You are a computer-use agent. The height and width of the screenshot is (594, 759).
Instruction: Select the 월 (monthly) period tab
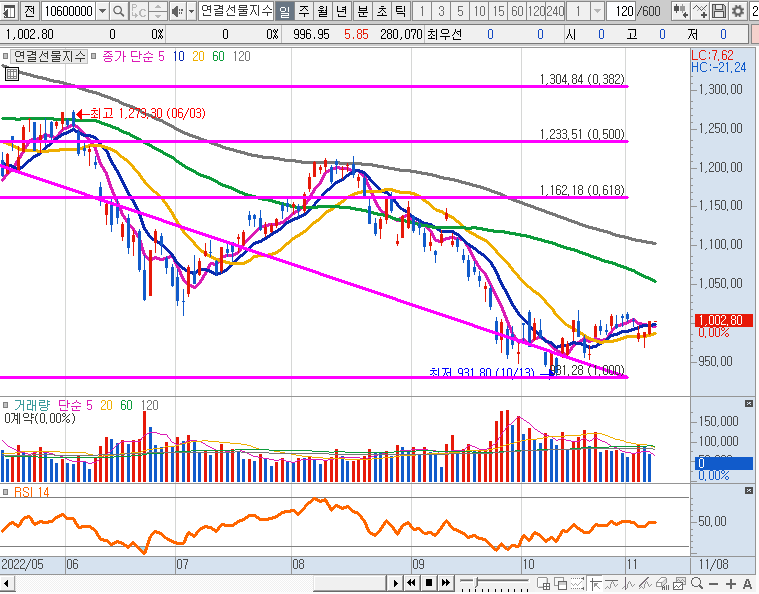point(322,11)
